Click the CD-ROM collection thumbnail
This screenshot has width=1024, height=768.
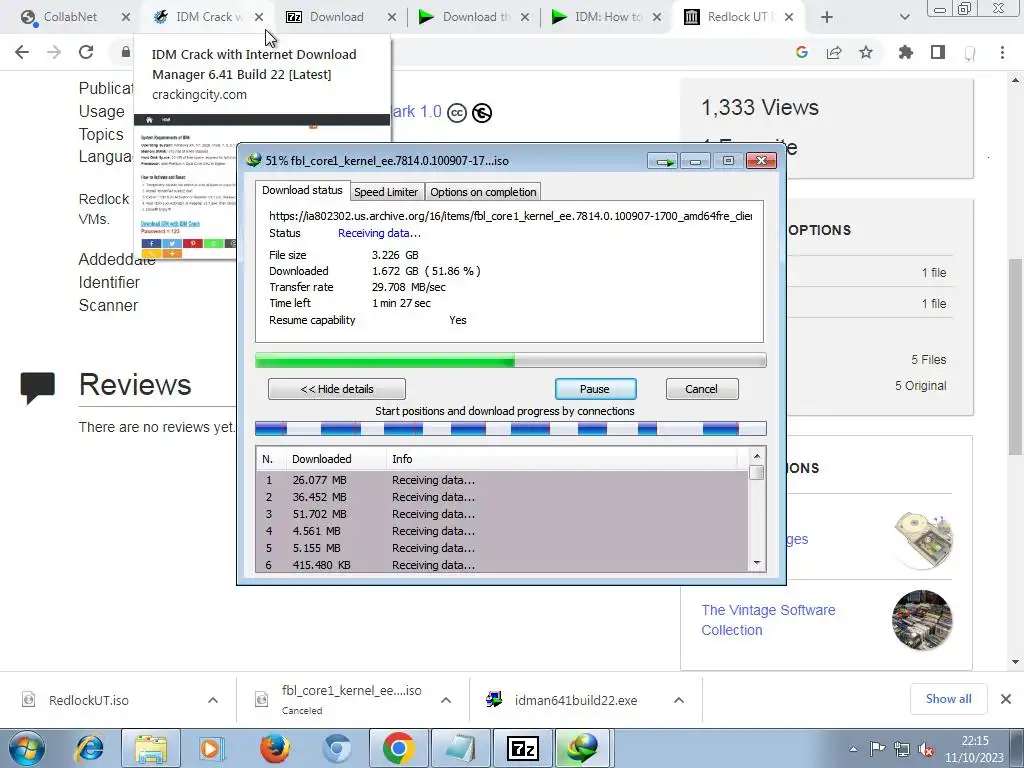[x=922, y=539]
